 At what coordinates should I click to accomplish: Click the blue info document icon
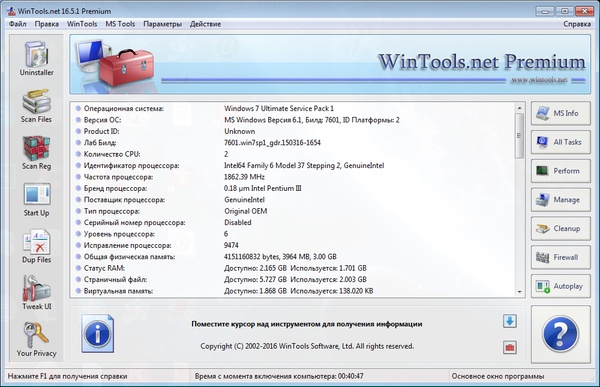(98, 334)
